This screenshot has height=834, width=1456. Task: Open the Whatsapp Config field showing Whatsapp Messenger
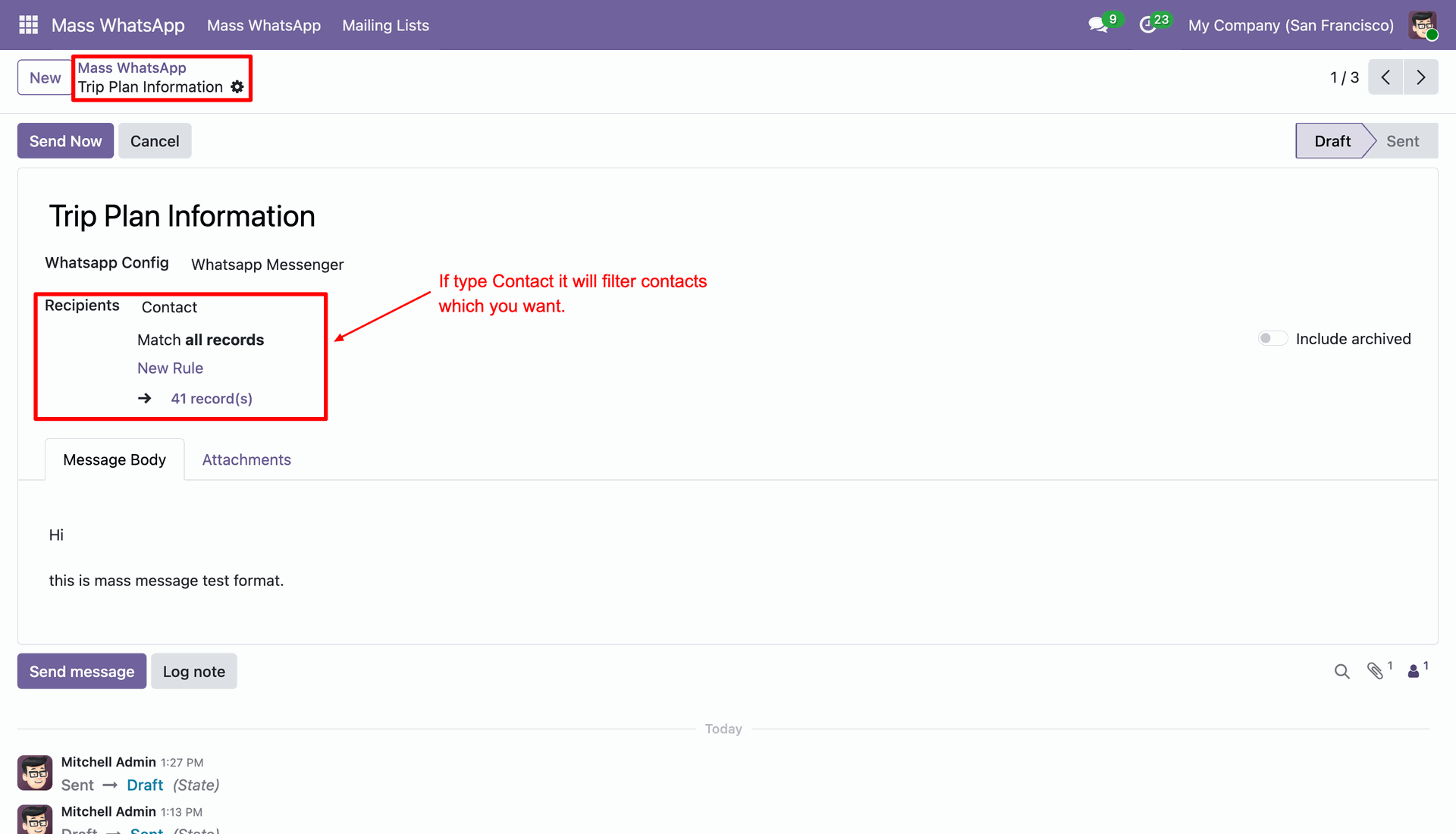click(267, 265)
